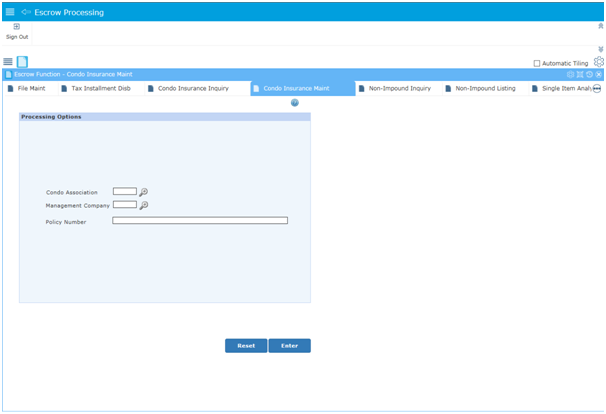Expand toolbar with the down chevron icon
Screen dimensions: 606x414
(x=601, y=49)
